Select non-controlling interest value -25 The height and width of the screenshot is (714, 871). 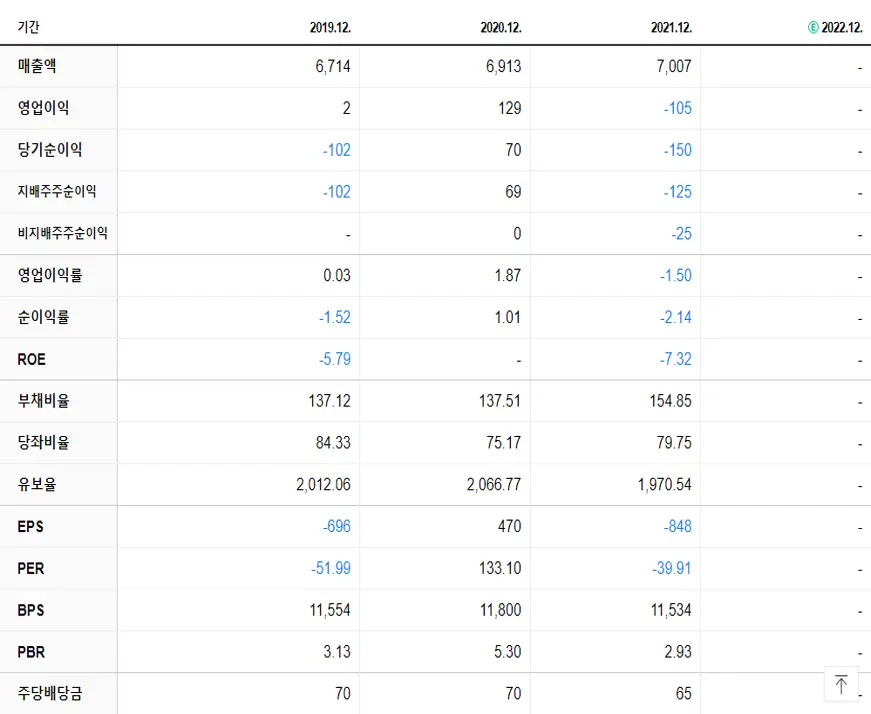[682, 233]
